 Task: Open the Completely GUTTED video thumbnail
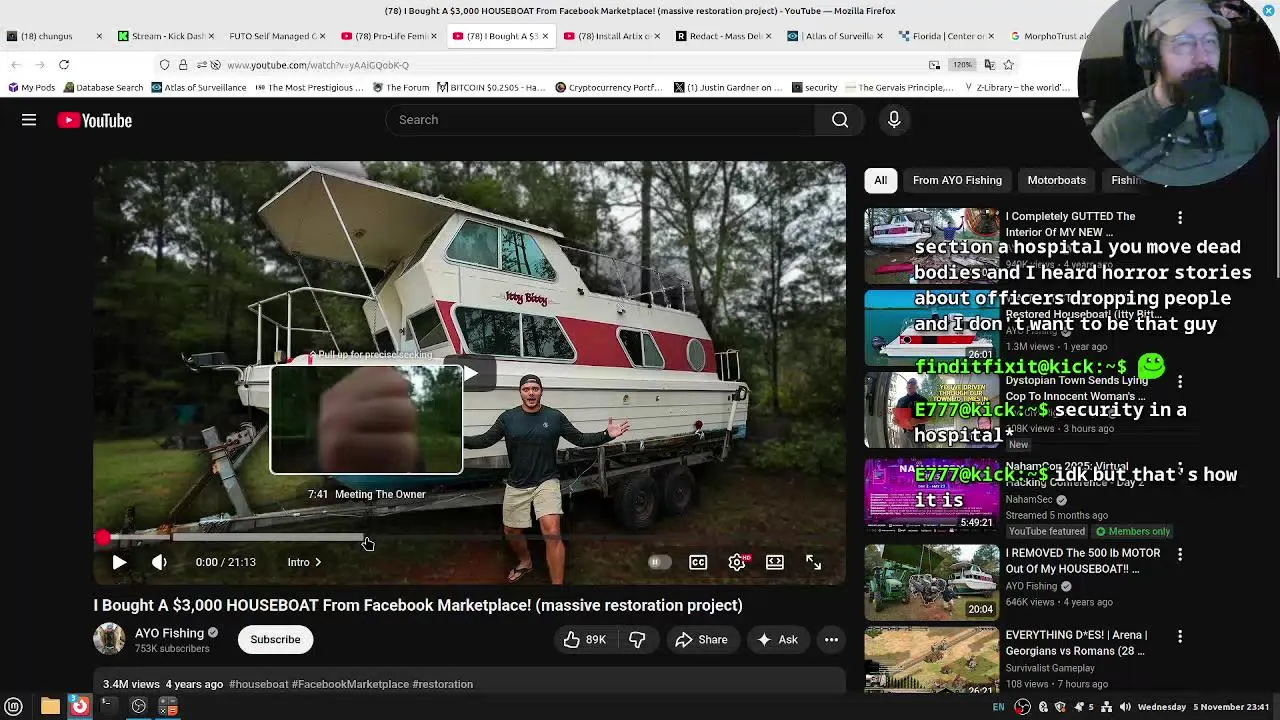click(932, 246)
